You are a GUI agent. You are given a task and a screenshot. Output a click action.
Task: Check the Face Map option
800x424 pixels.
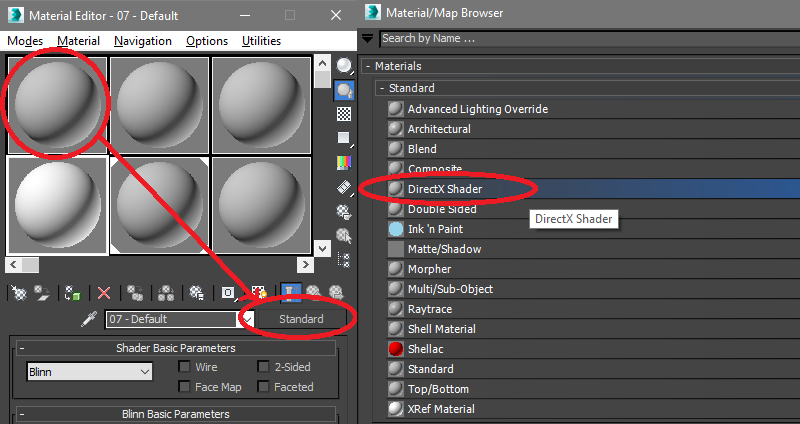coord(185,387)
